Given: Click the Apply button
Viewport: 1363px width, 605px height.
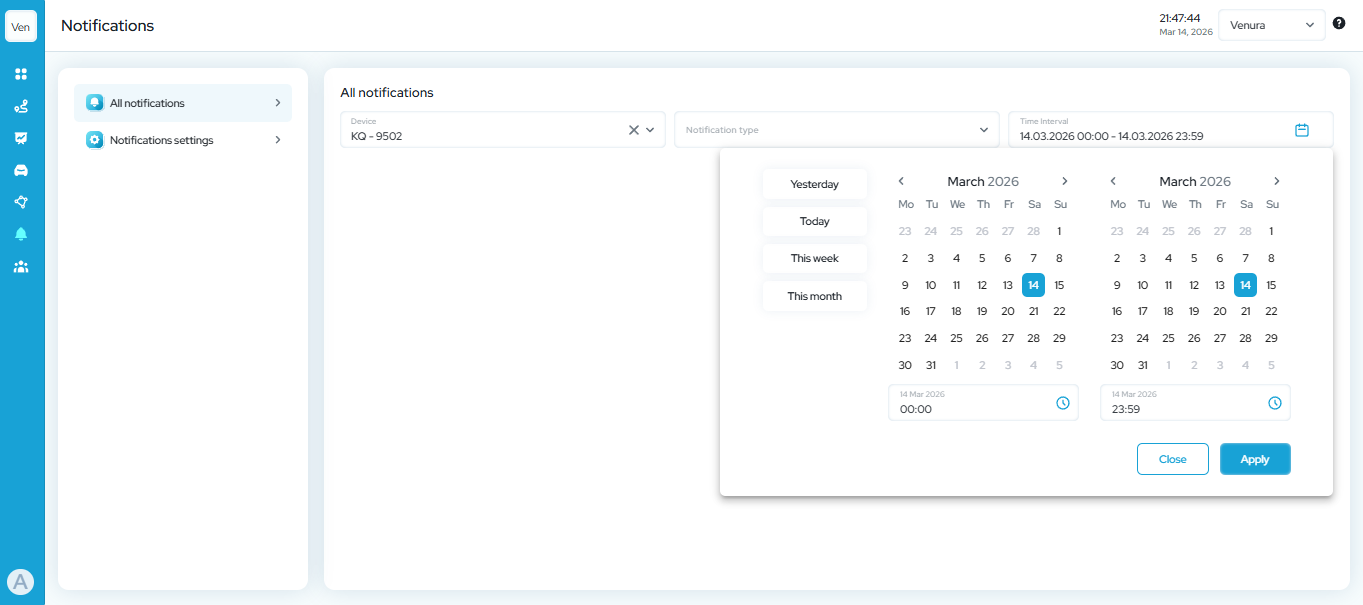Looking at the screenshot, I should pyautogui.click(x=1255, y=459).
